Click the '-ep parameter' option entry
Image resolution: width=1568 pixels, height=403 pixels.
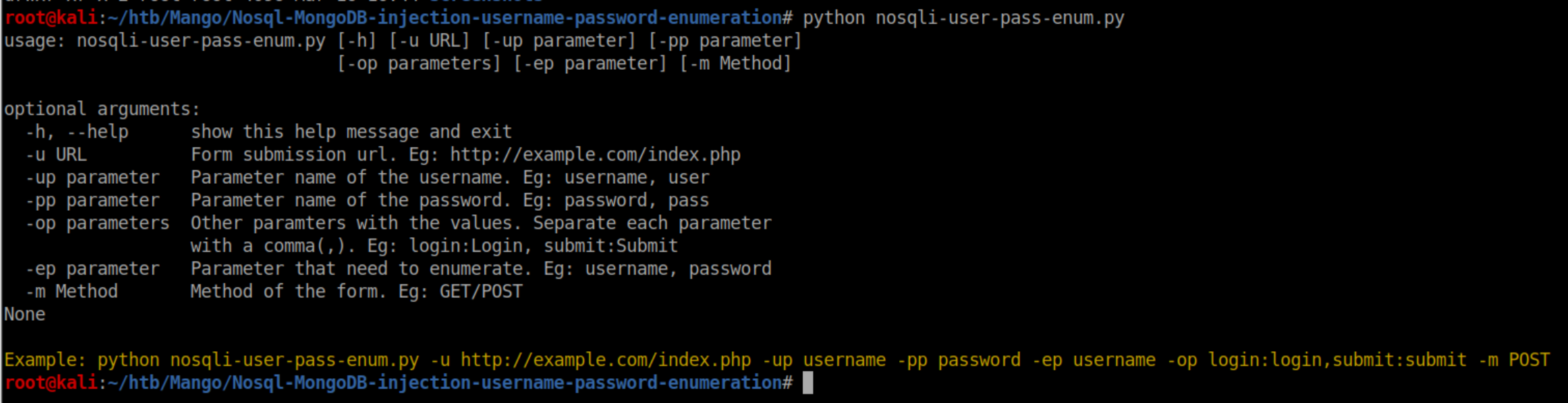(x=92, y=269)
